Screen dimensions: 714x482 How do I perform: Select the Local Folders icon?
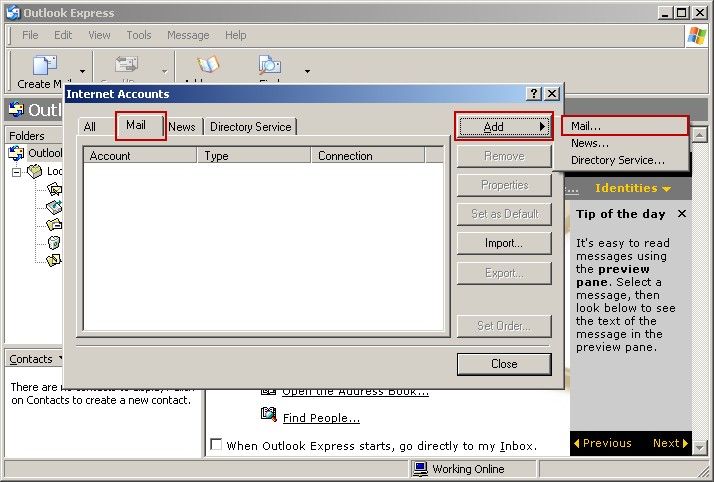point(35,172)
